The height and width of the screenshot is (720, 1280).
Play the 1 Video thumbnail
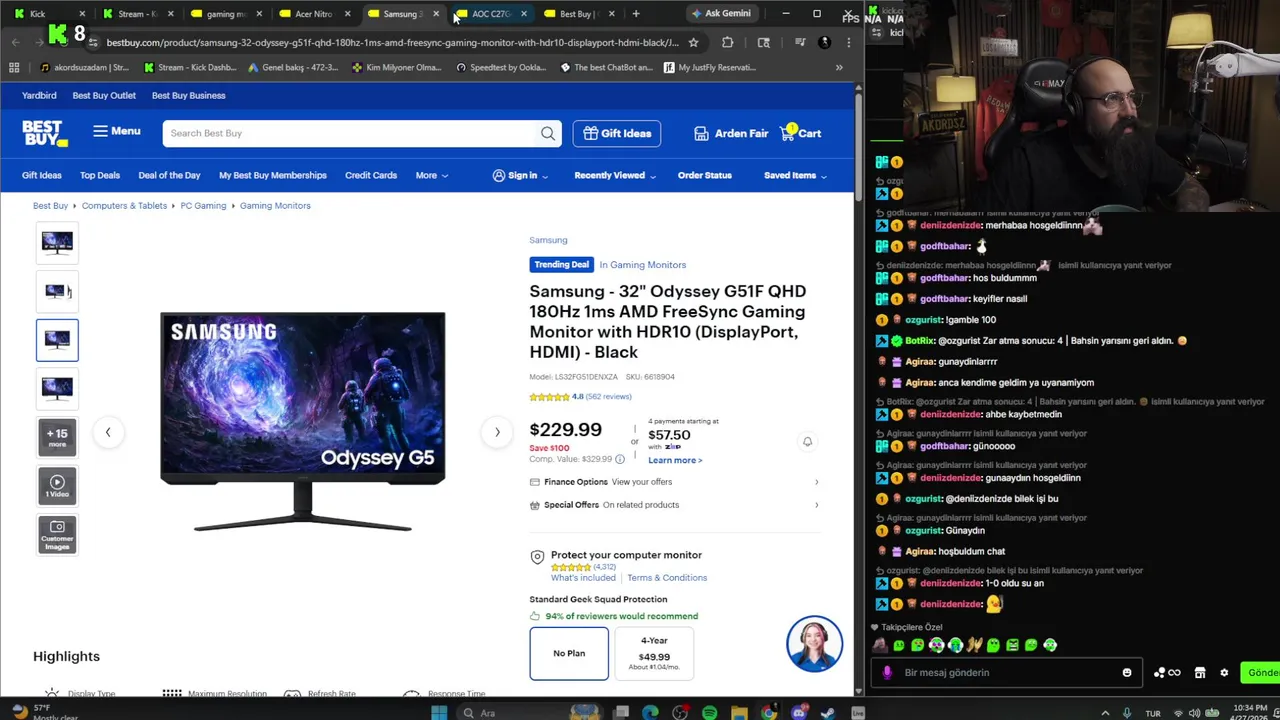tap(57, 486)
